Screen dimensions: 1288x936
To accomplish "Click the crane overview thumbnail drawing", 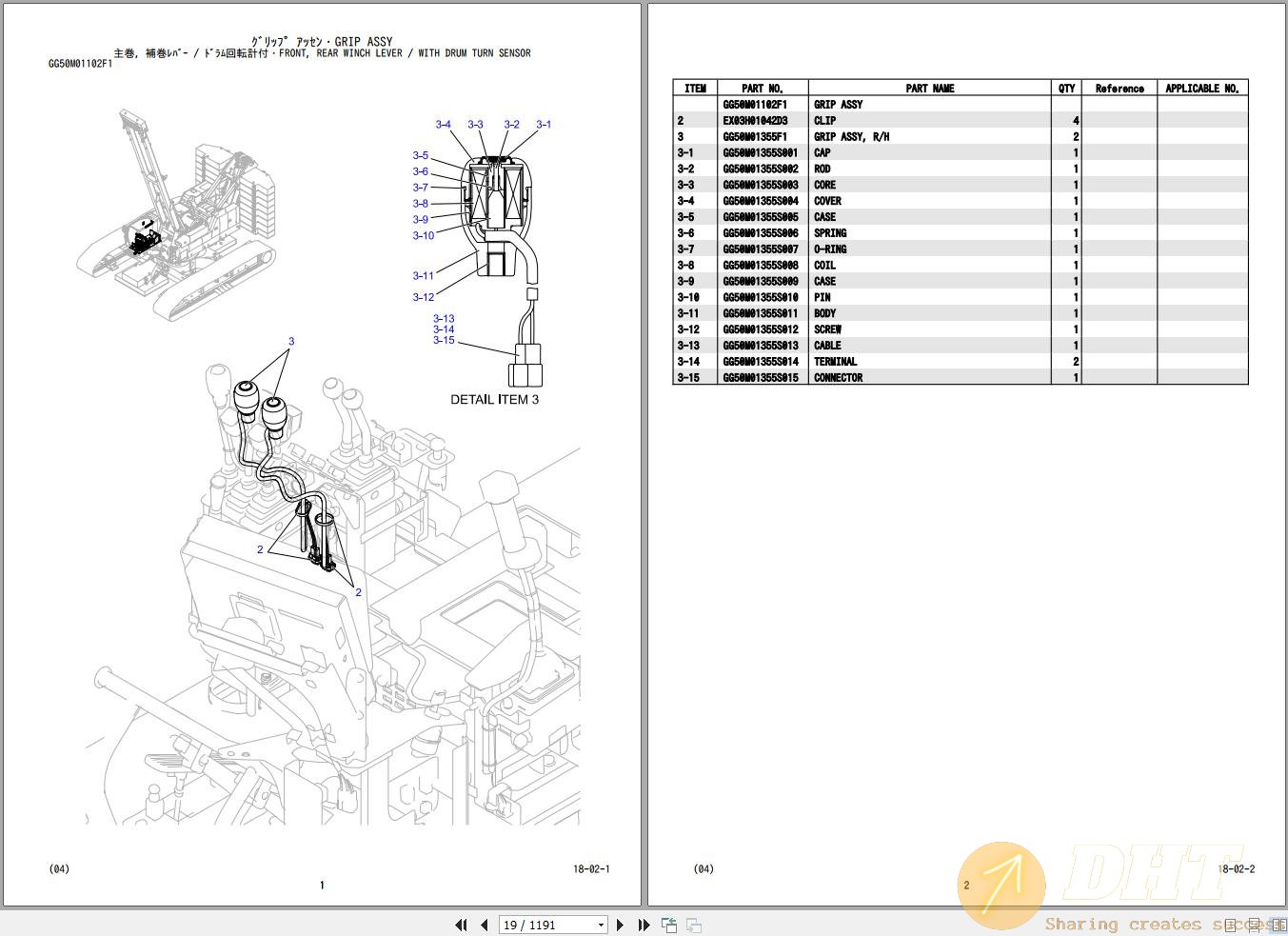I will (176, 216).
